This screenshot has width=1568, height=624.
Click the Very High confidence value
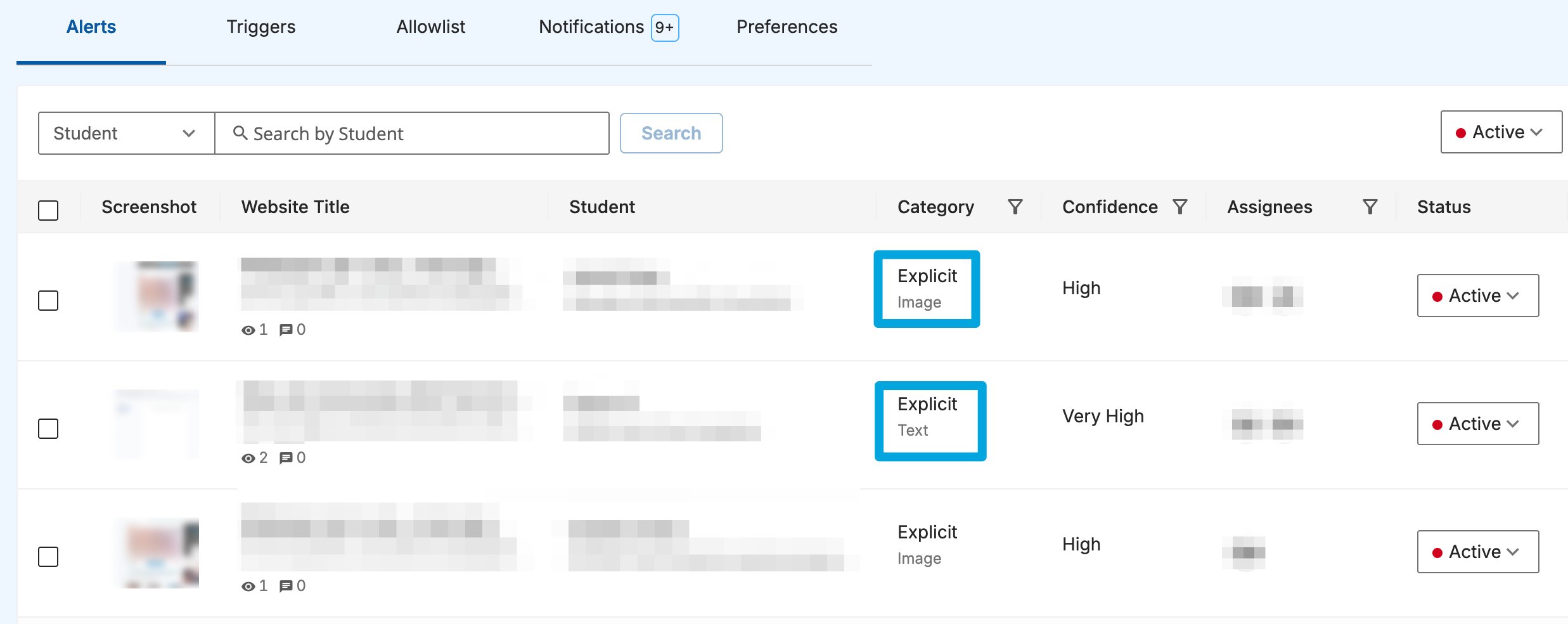[x=1103, y=416]
